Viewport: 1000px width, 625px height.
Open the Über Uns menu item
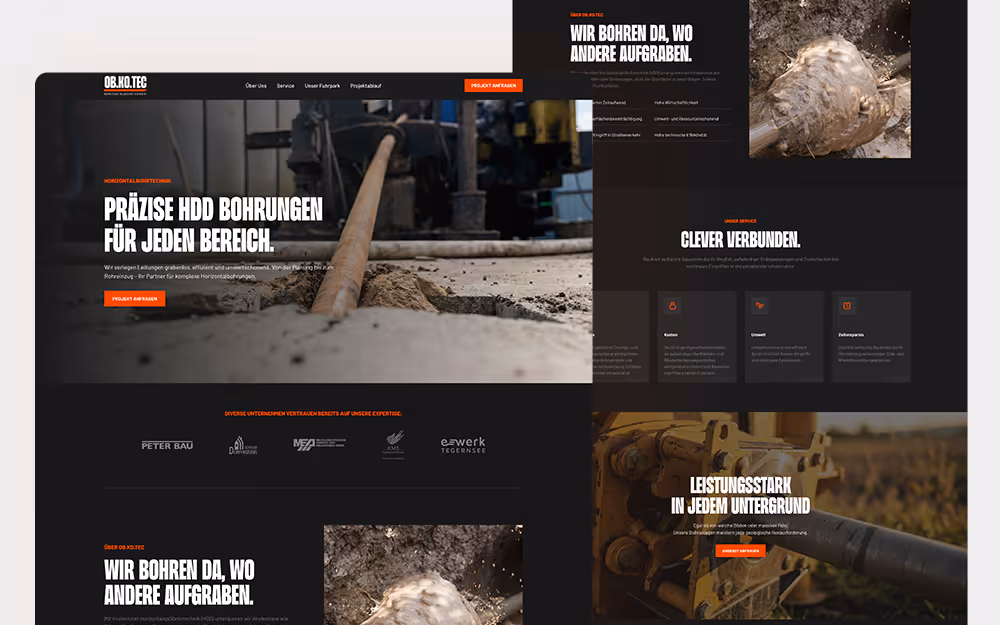(x=256, y=85)
